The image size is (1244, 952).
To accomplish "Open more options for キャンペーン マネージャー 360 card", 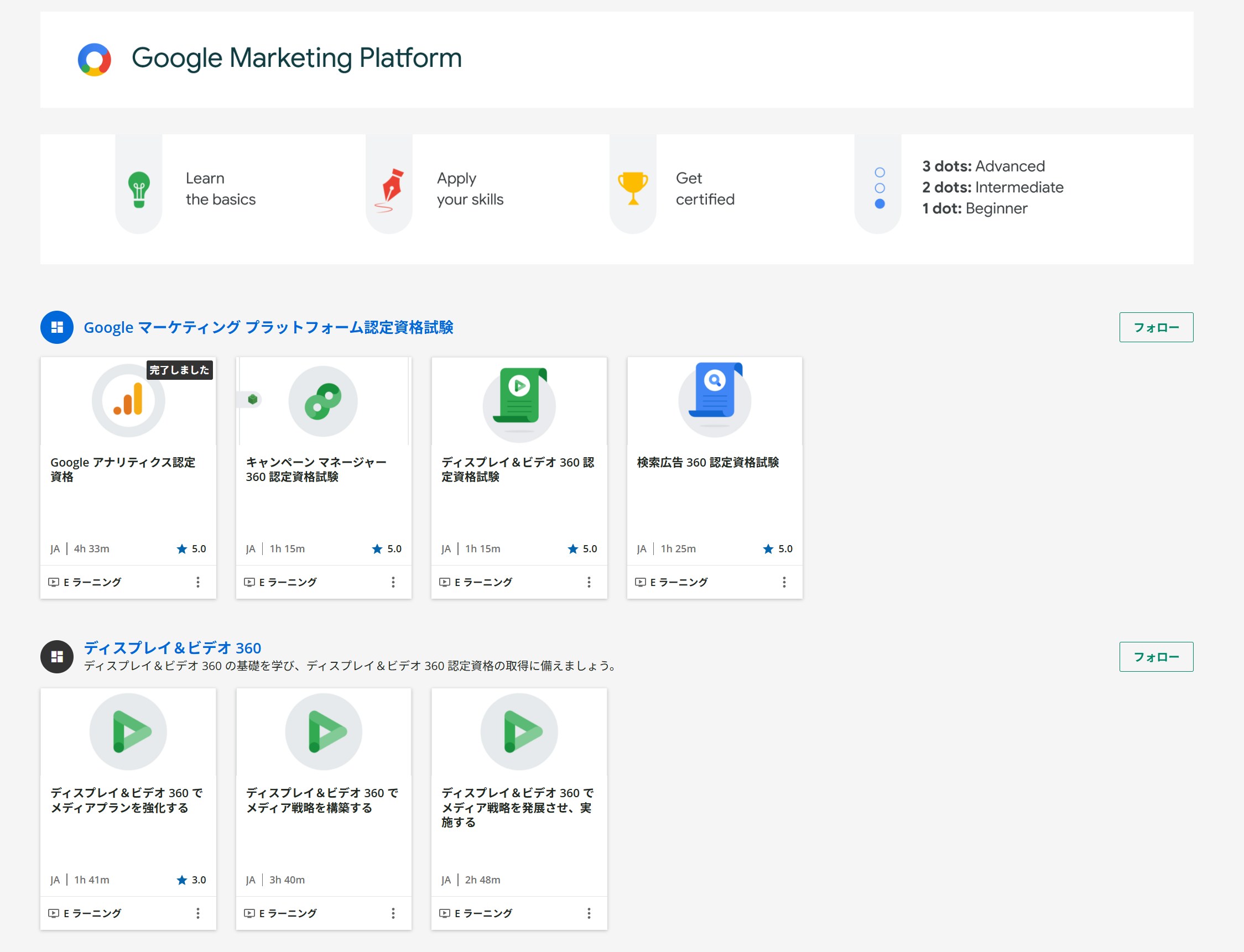I will (x=393, y=582).
